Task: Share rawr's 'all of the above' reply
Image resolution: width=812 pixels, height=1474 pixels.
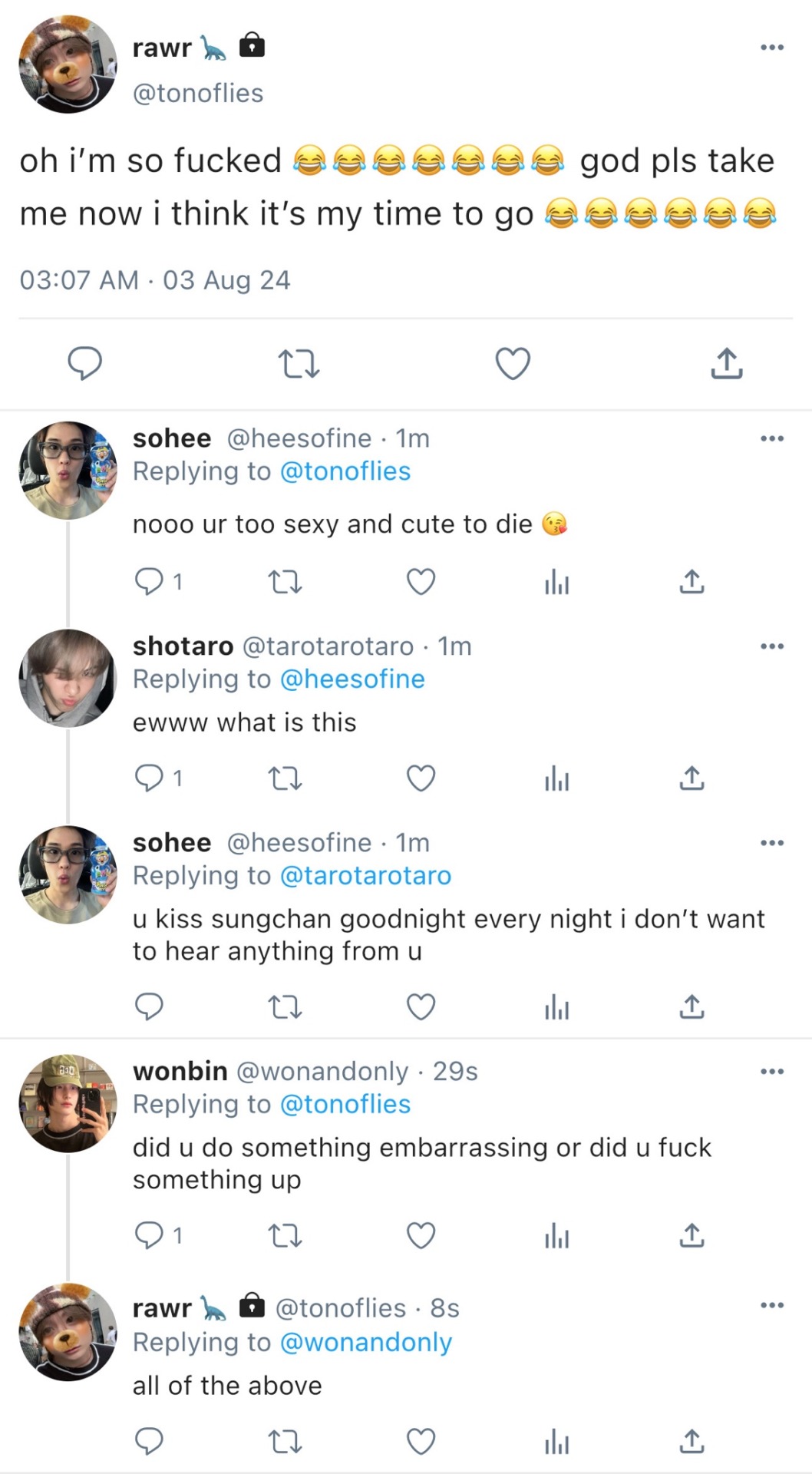Action: [x=692, y=1442]
